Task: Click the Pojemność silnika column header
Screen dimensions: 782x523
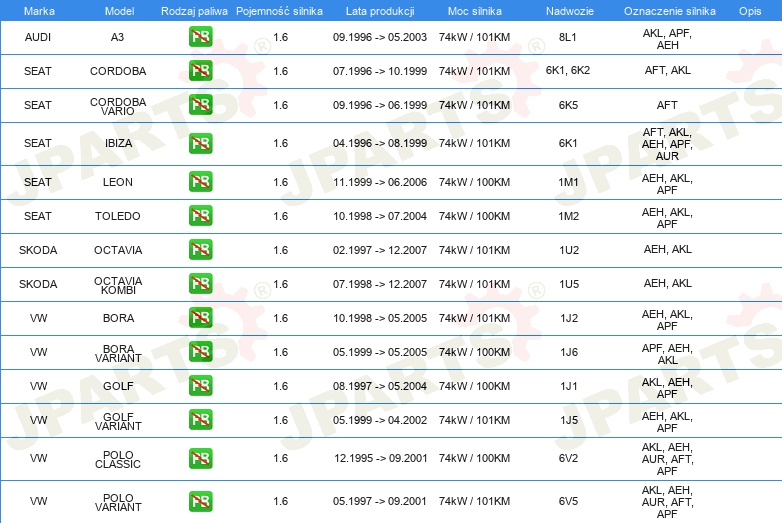Action: [x=279, y=11]
